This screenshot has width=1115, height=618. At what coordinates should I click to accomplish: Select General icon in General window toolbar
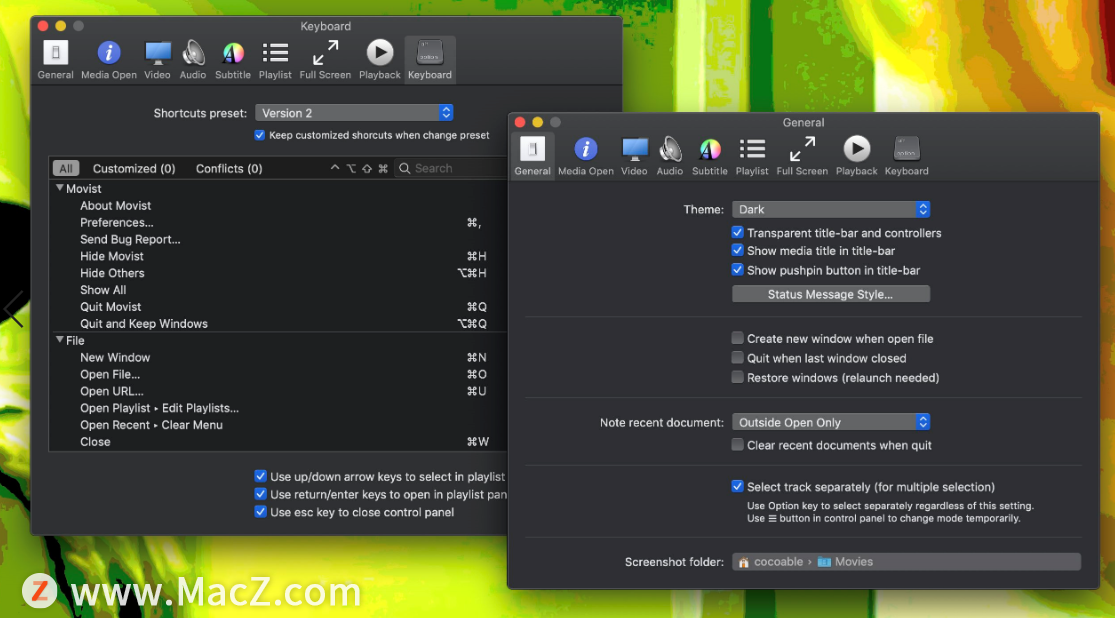(533, 156)
